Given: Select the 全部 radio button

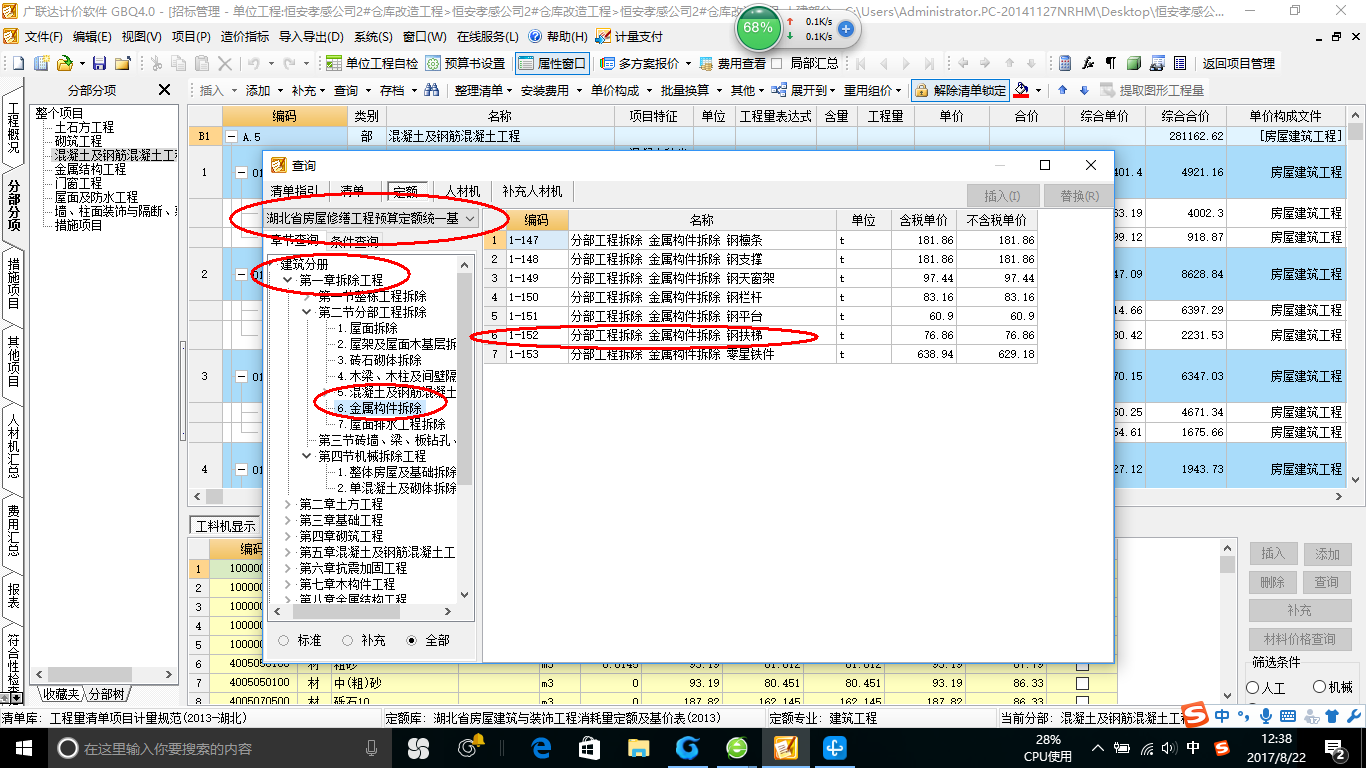Looking at the screenshot, I should 412,640.
